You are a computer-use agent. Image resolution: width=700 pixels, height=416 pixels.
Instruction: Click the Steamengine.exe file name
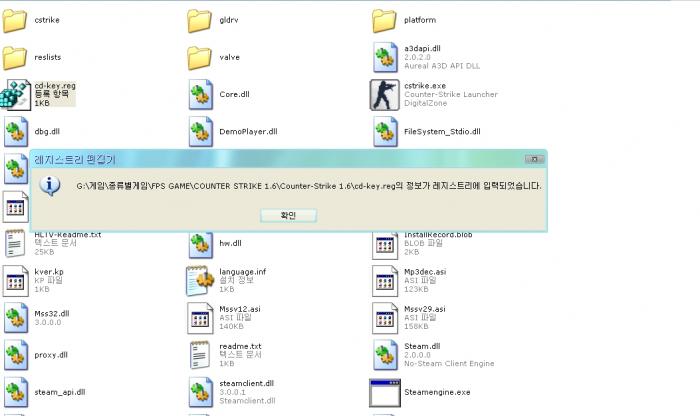click(437, 392)
